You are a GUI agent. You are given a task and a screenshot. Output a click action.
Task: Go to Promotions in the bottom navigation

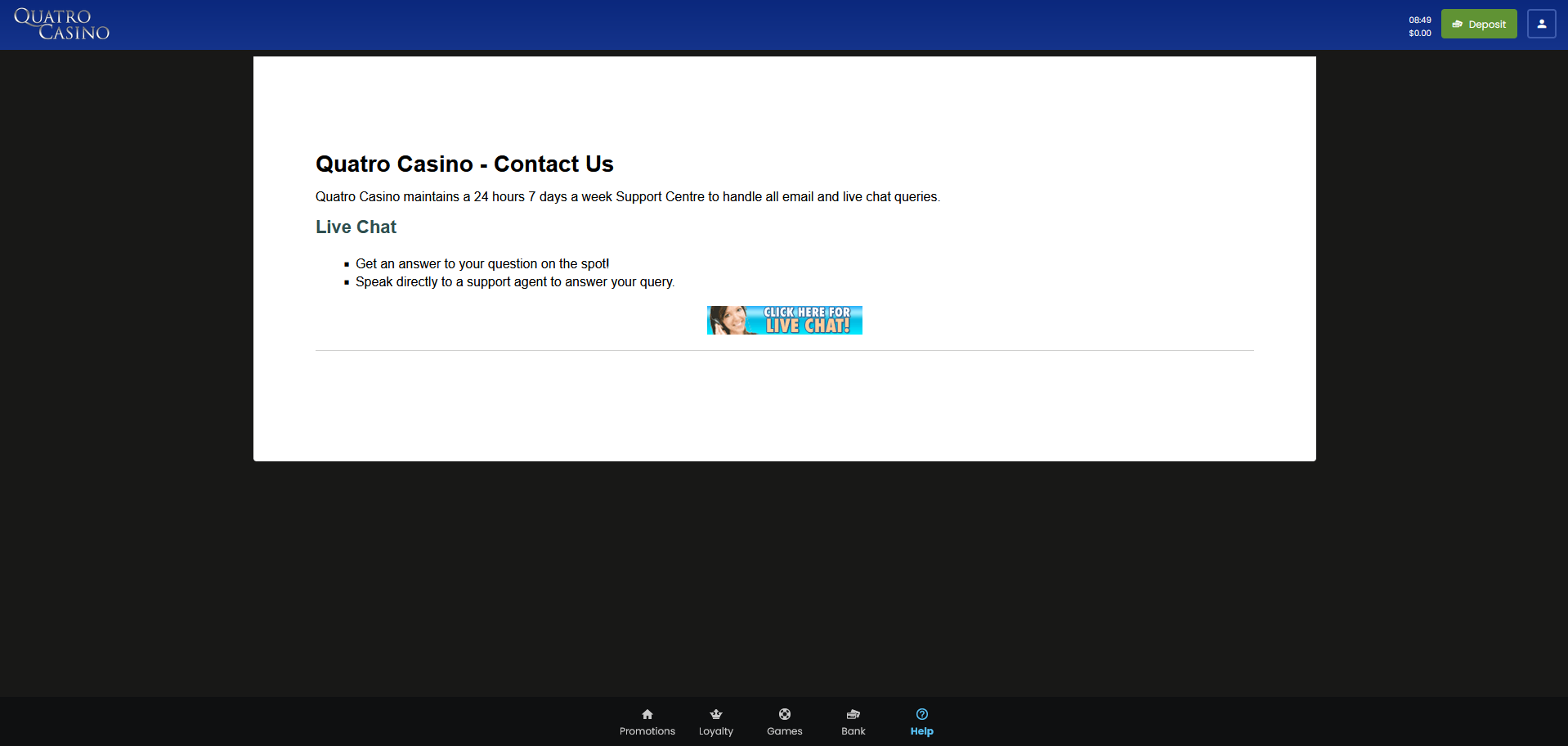pyautogui.click(x=647, y=722)
